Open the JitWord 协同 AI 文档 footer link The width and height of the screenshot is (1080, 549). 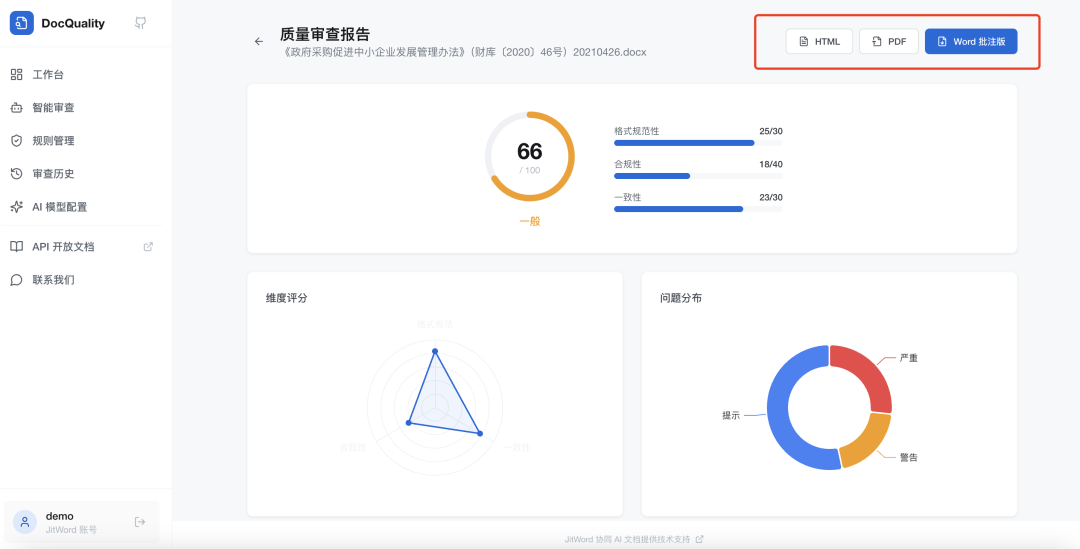pyautogui.click(x=627, y=539)
